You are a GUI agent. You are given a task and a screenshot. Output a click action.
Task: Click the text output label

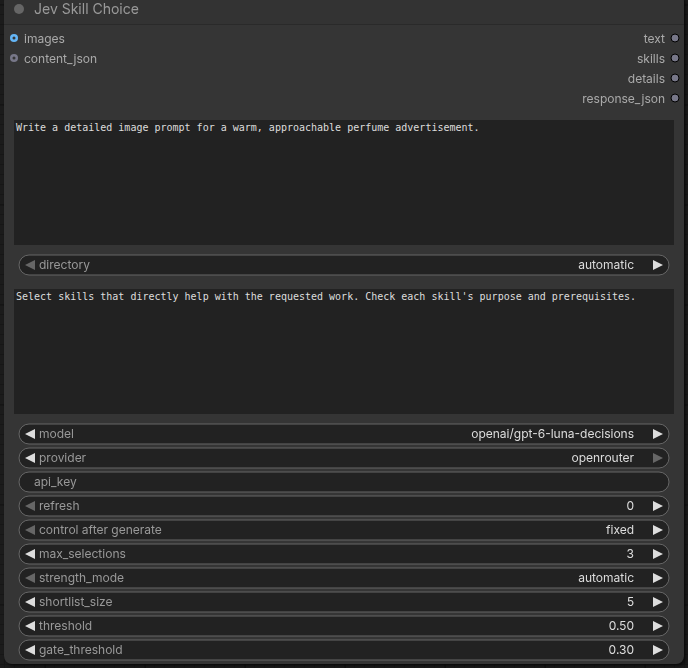pyautogui.click(x=654, y=39)
